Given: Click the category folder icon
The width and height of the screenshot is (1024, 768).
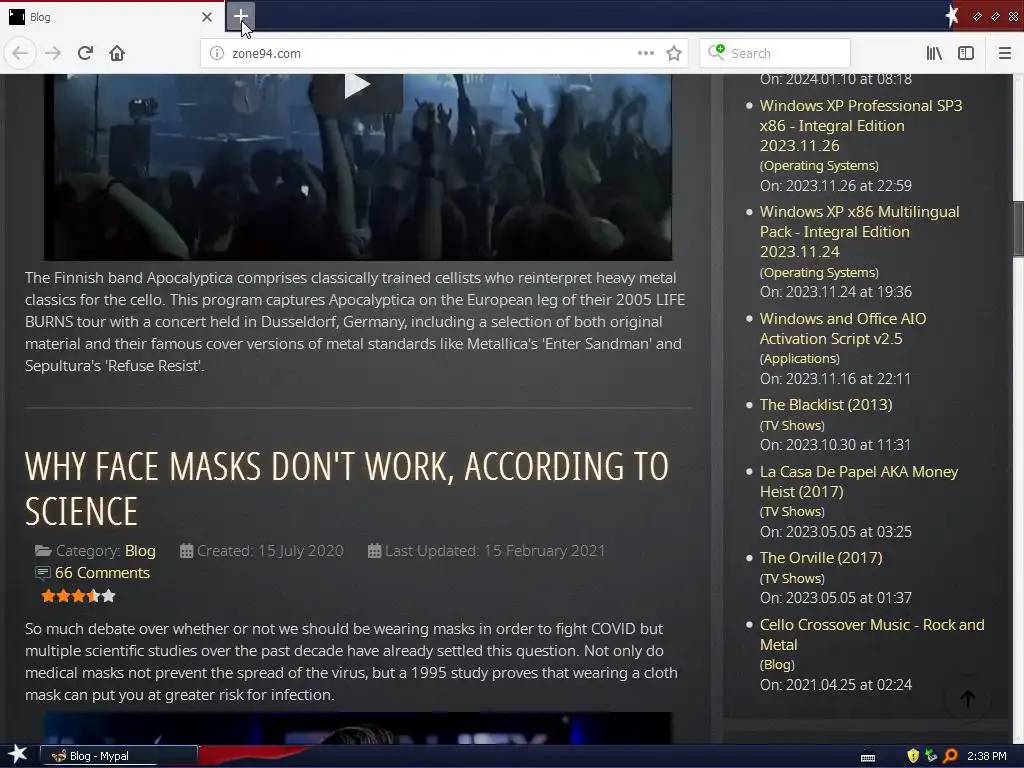Looking at the screenshot, I should [x=43, y=551].
